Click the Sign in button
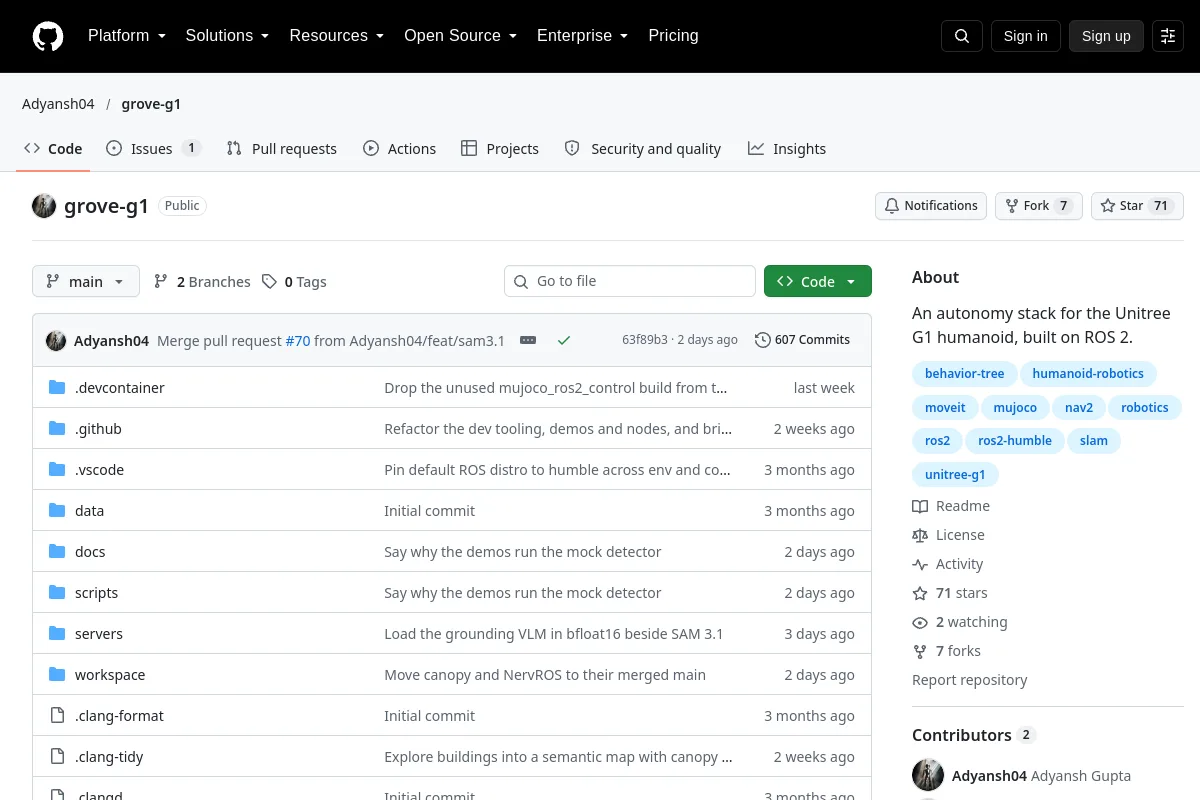 (1026, 36)
